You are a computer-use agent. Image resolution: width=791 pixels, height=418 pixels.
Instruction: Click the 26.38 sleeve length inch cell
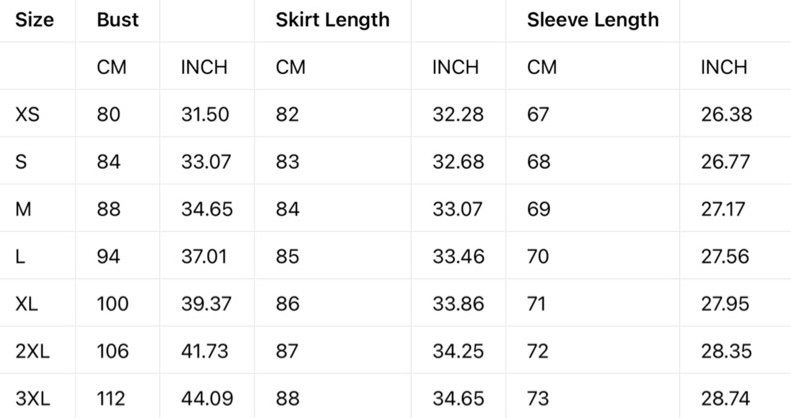(727, 115)
